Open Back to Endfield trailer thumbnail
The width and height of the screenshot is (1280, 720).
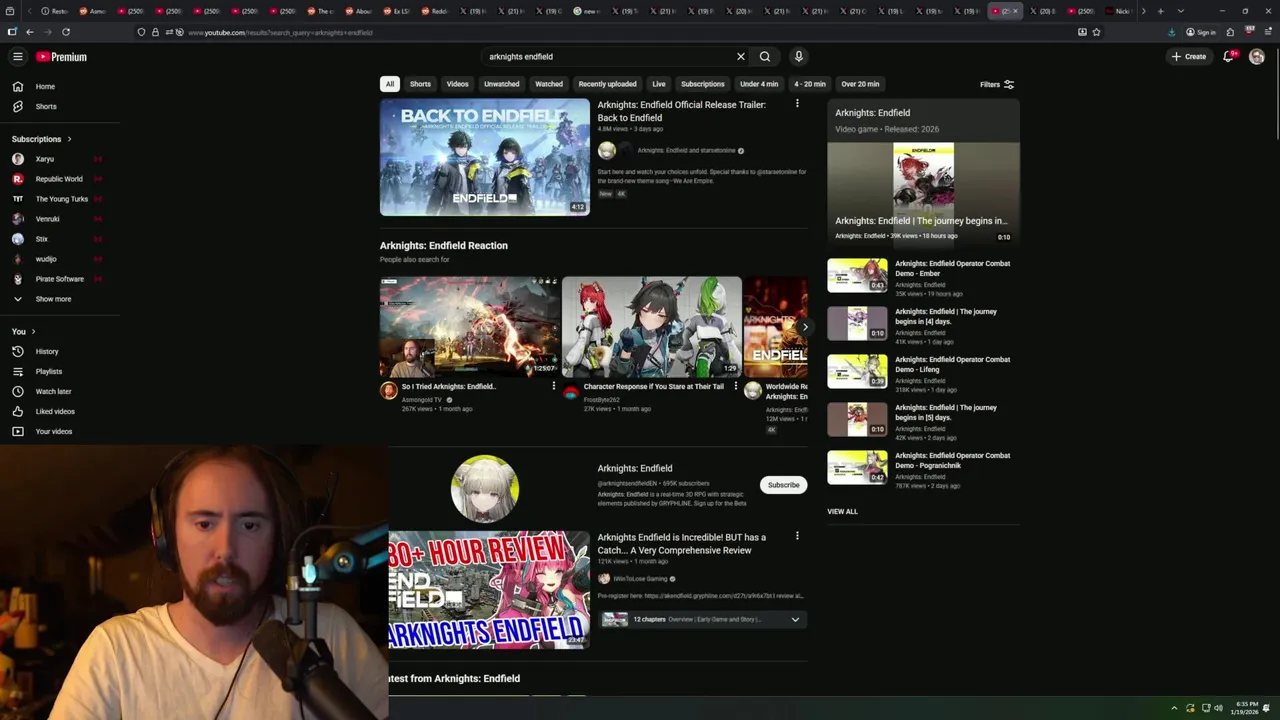[485, 157]
